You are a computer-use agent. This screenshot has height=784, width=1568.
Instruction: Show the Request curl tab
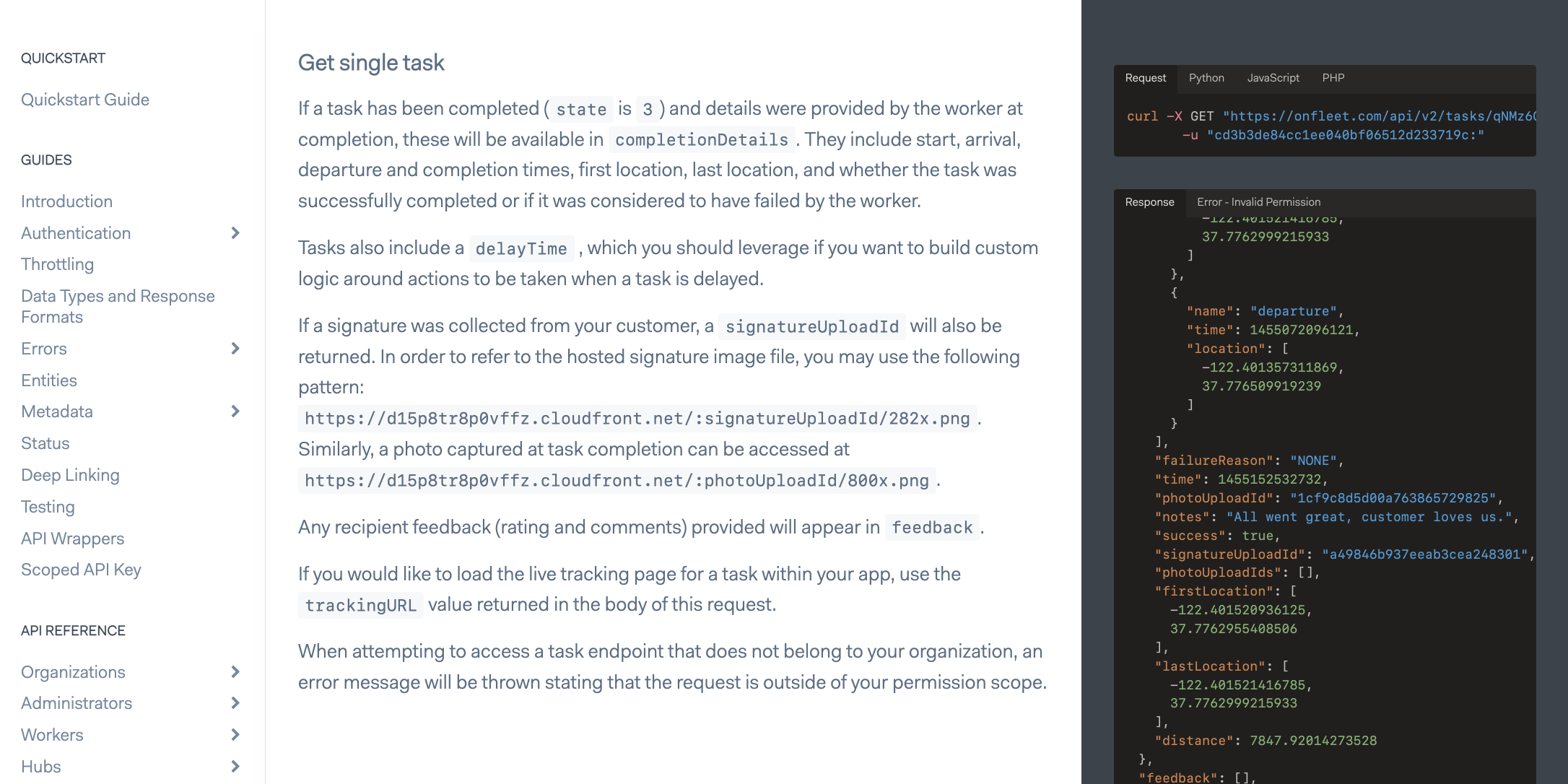(1145, 78)
